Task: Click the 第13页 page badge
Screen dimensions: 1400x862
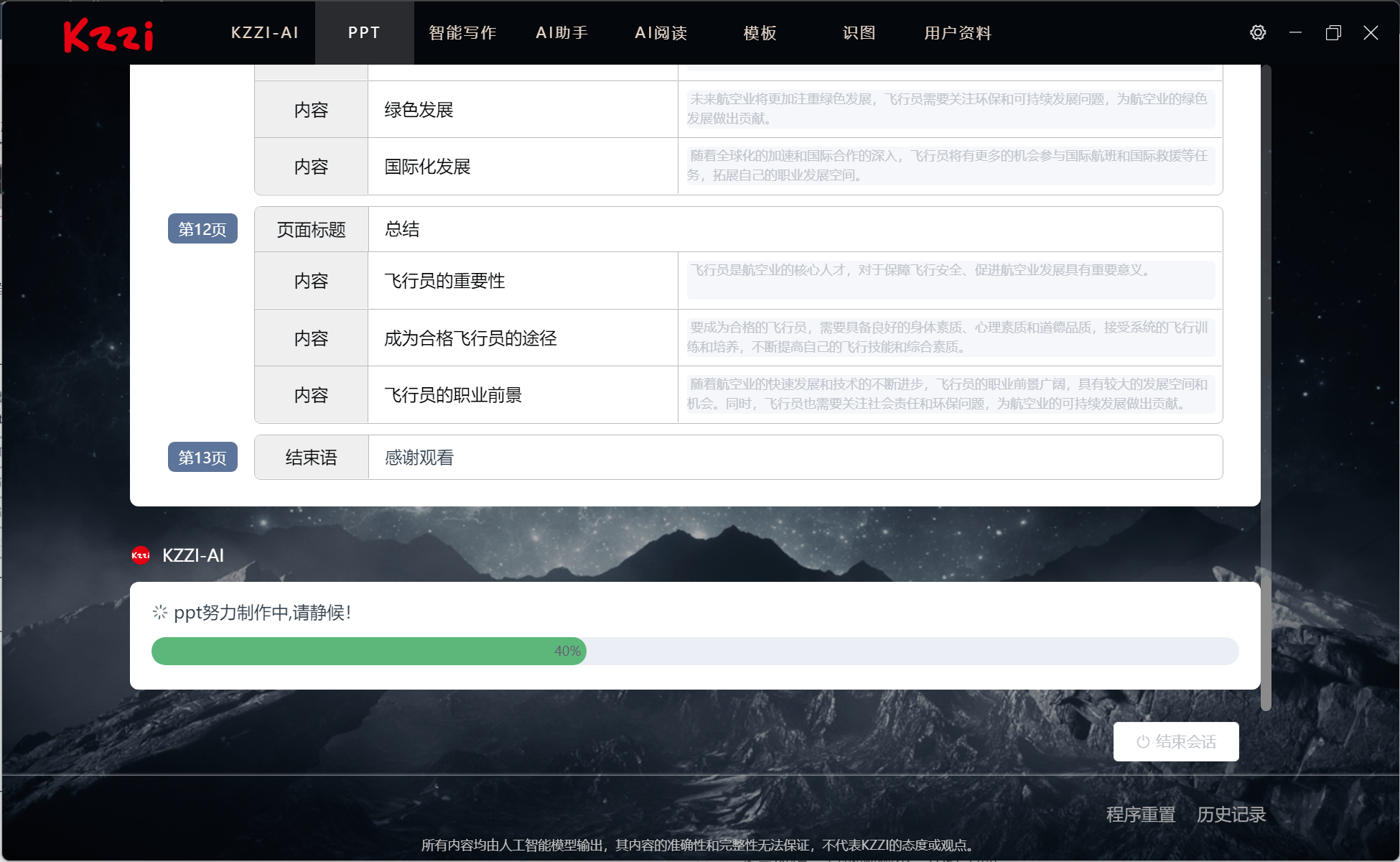Action: coord(202,457)
